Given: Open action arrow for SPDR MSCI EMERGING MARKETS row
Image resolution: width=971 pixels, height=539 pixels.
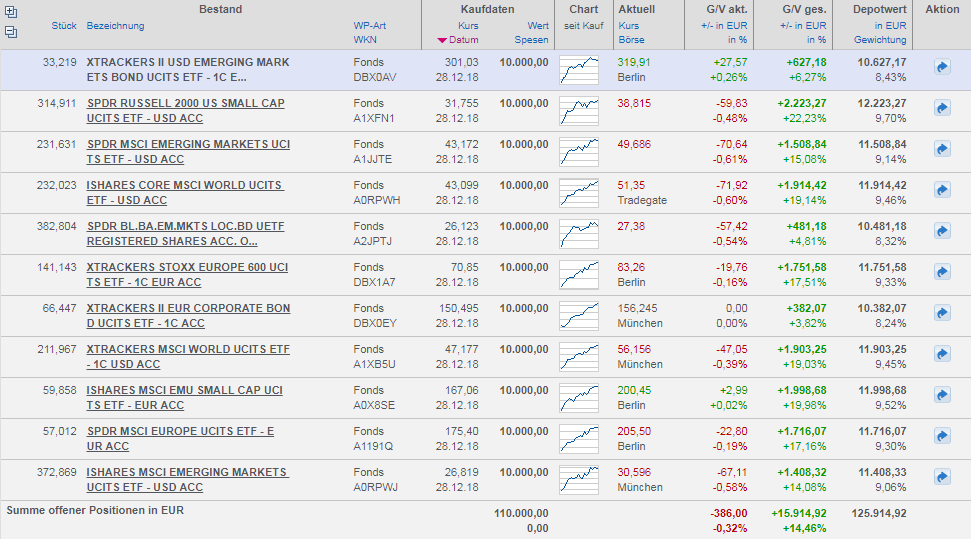Looking at the screenshot, I should [942, 149].
